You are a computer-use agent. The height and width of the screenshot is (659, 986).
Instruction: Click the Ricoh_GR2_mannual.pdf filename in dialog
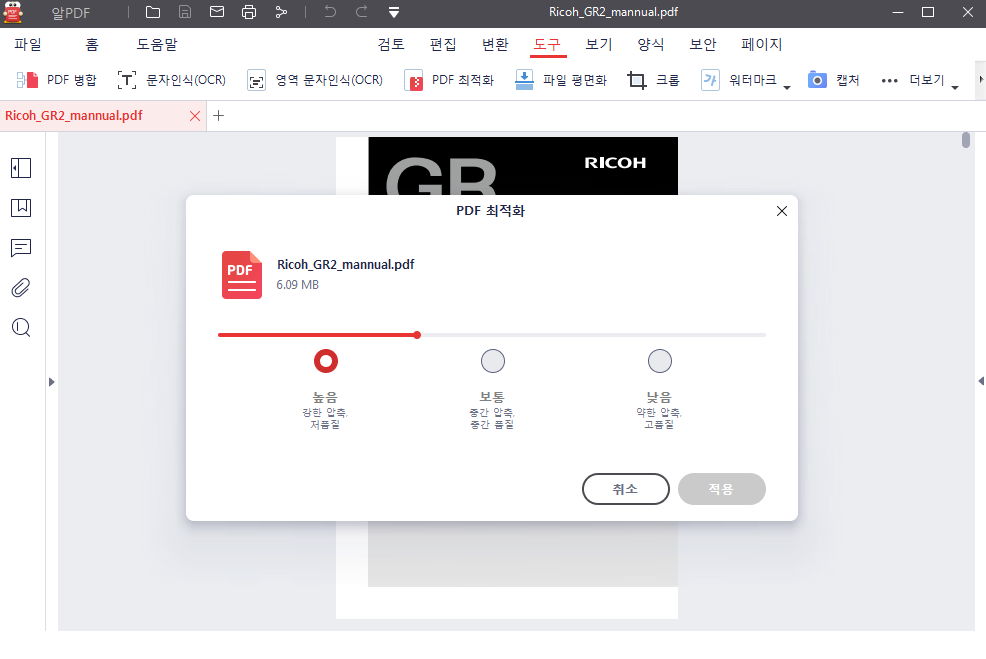tap(346, 264)
